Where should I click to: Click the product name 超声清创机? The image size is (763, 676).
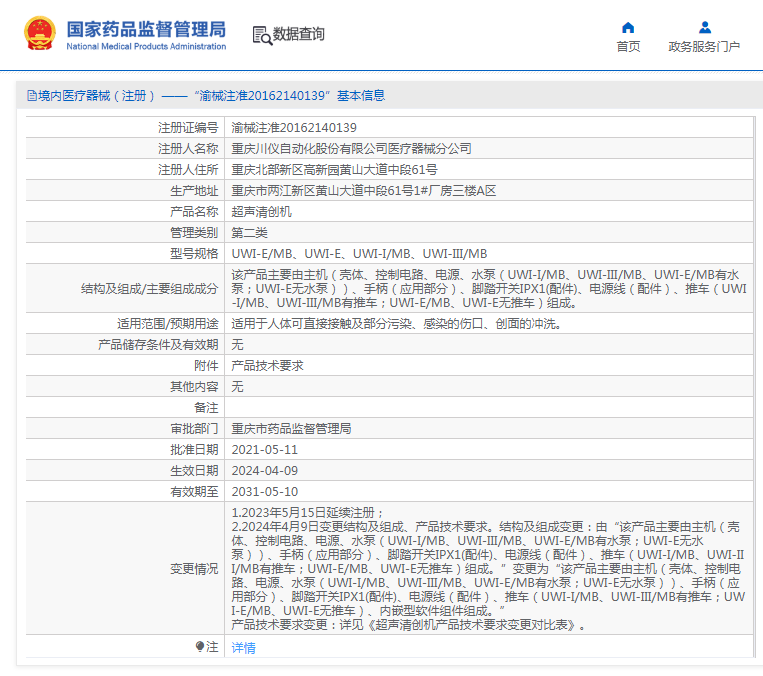pyautogui.click(x=262, y=212)
